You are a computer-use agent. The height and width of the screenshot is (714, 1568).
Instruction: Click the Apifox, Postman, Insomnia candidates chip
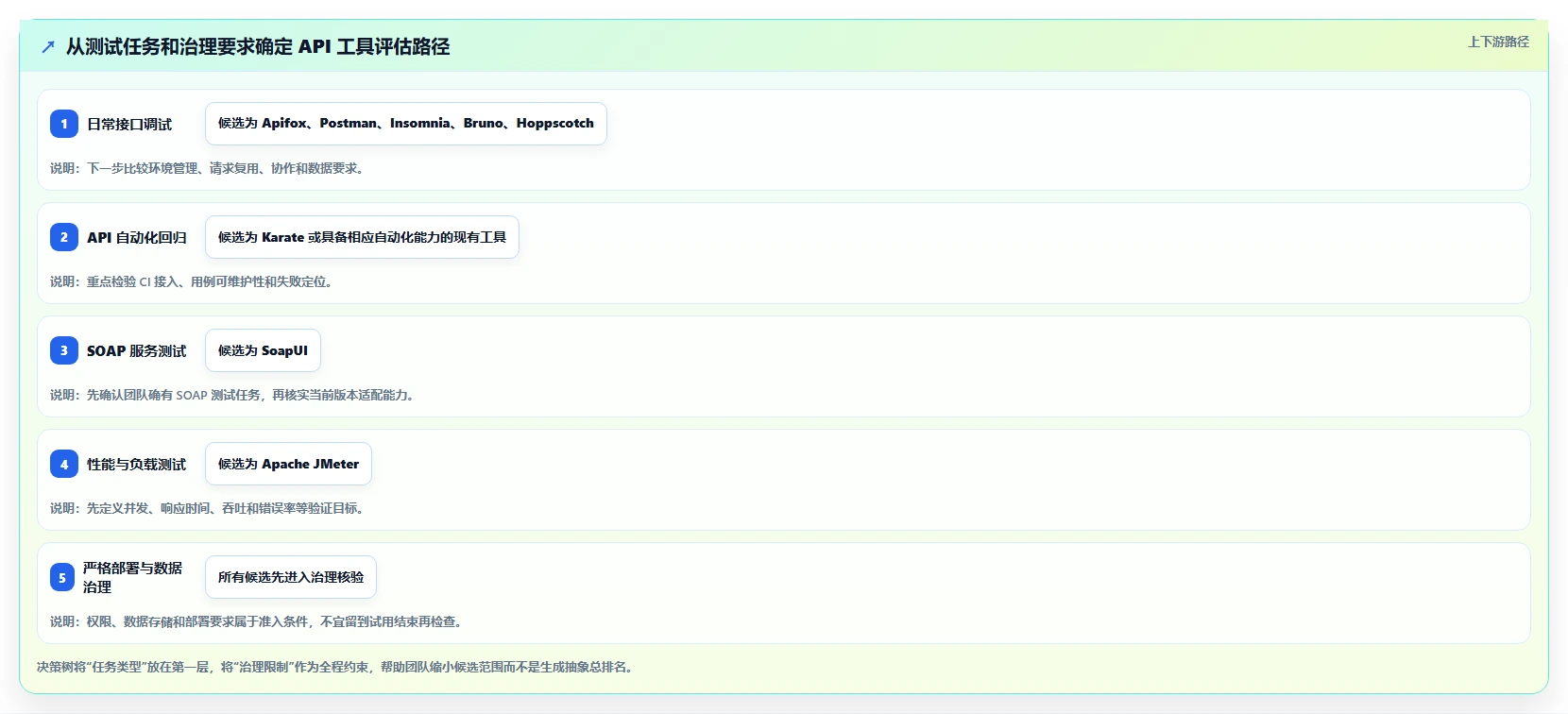[x=406, y=124]
